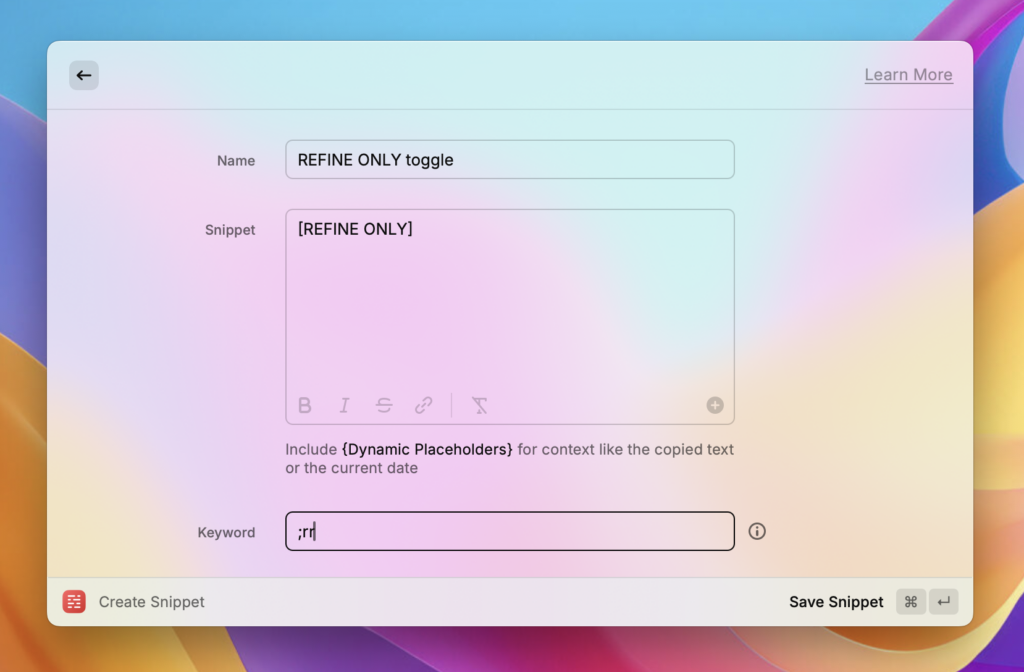Click the info icon beside Keyword field
1024x672 pixels.
pyautogui.click(x=757, y=532)
